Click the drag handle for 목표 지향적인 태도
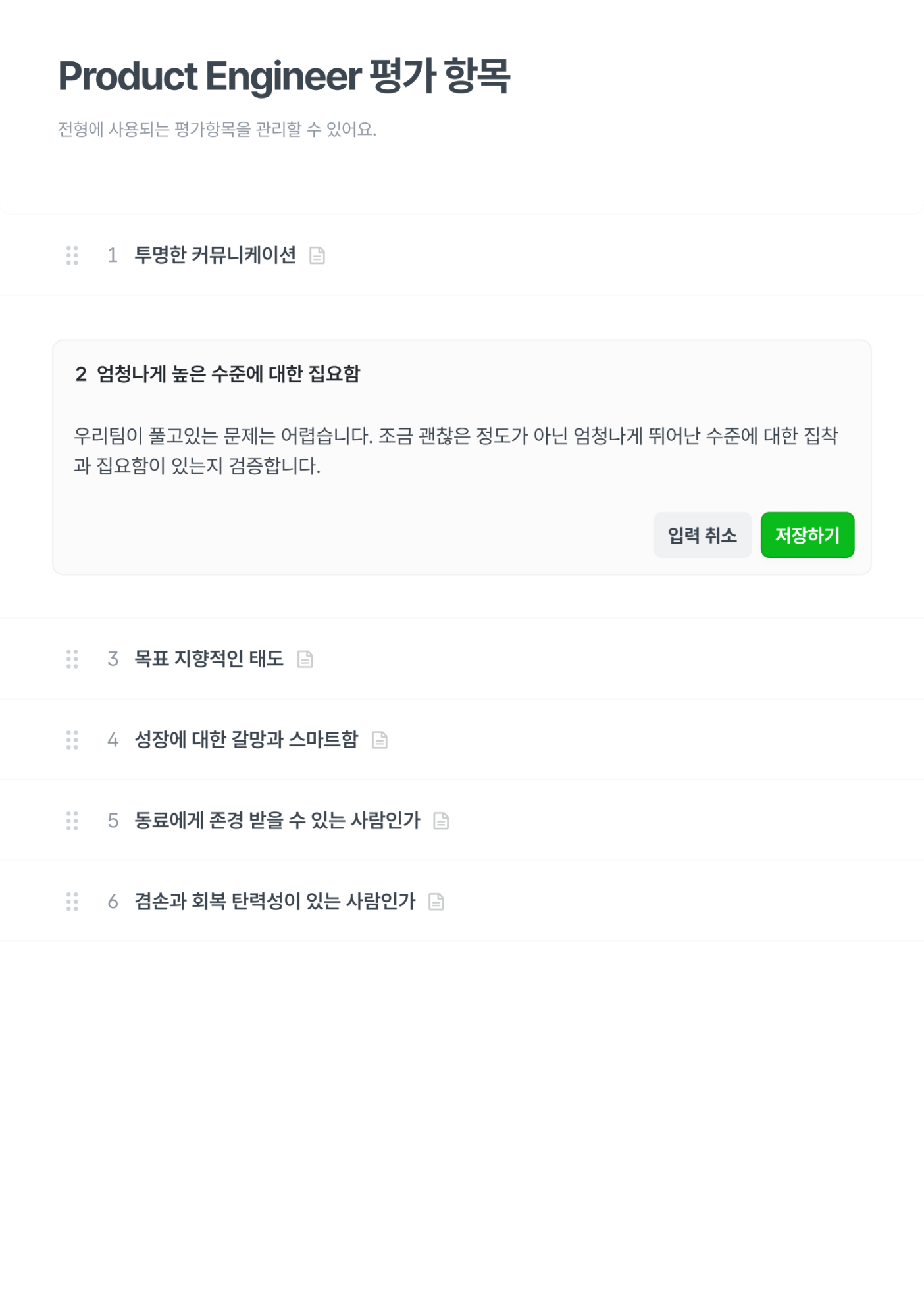This screenshot has height=1299, width=924. tap(72, 659)
